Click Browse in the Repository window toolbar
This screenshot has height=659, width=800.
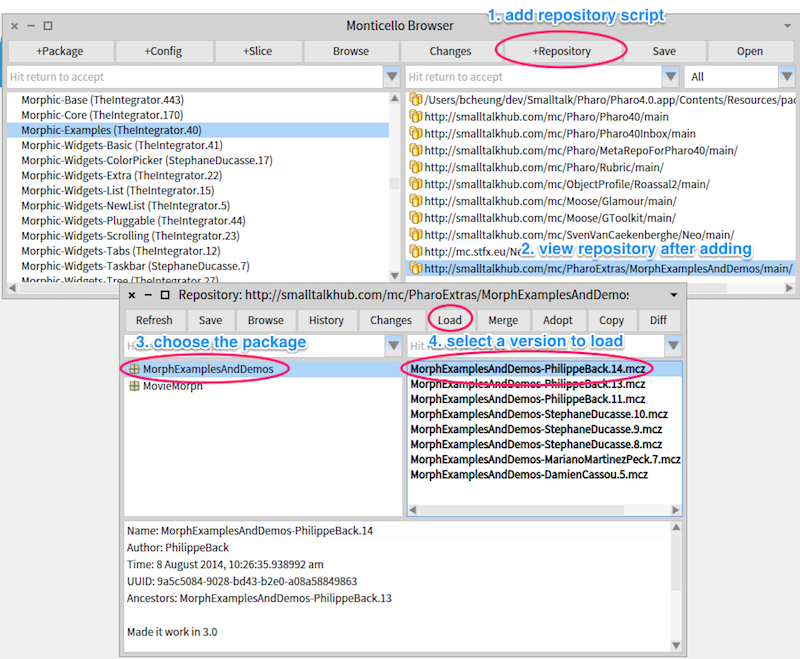pyautogui.click(x=266, y=320)
